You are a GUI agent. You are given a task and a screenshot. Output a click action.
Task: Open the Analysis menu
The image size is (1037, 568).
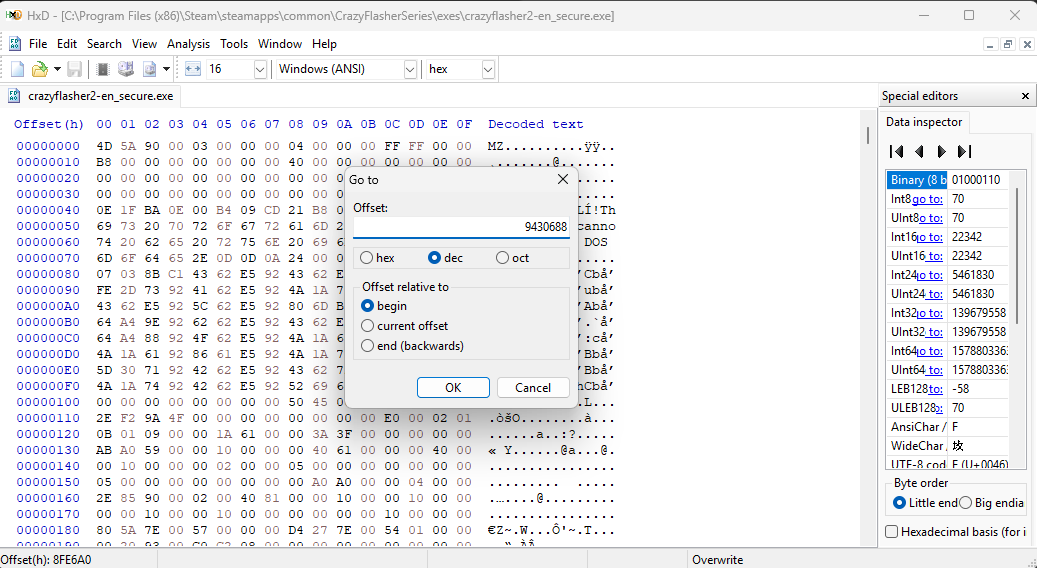tap(188, 44)
